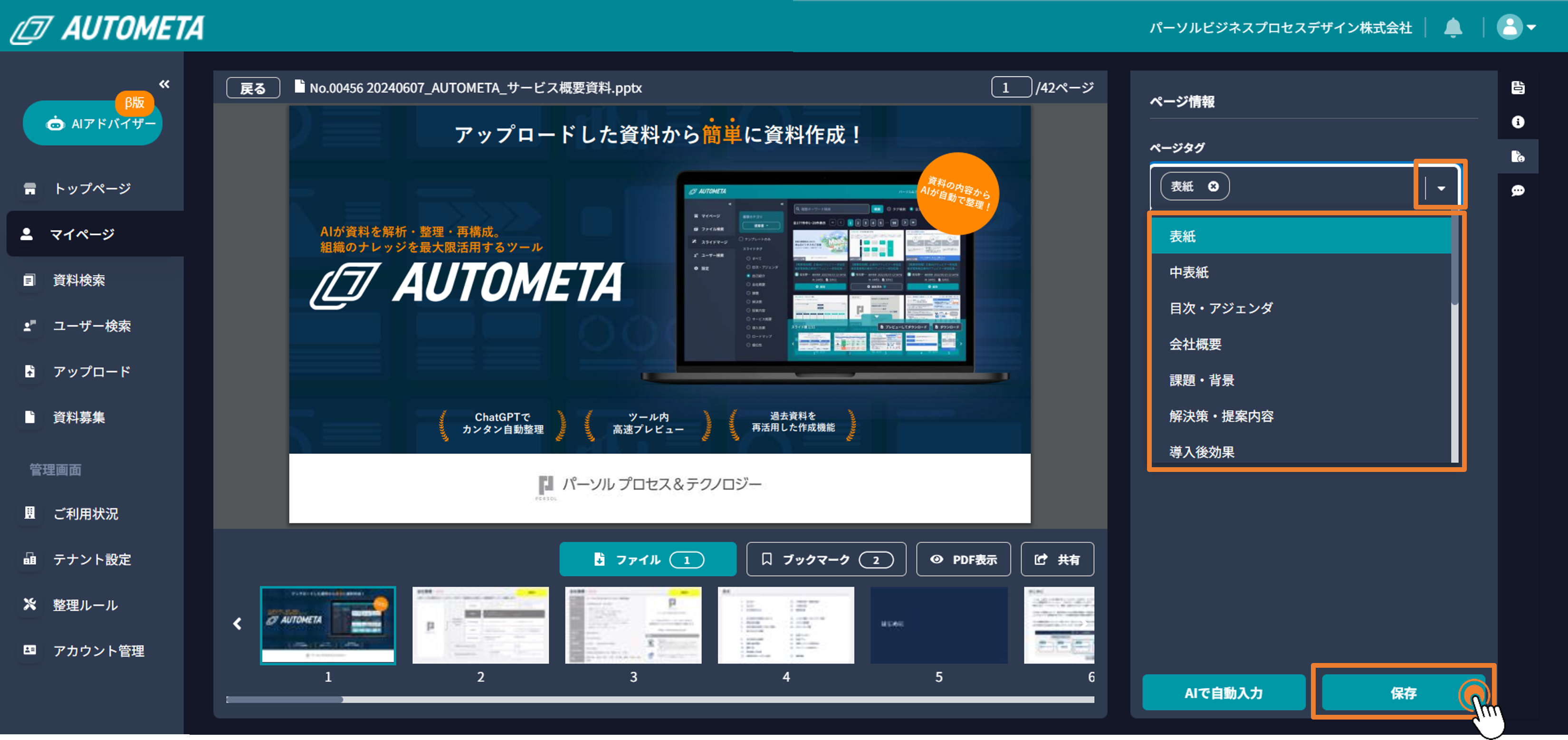The image size is (1568, 740).
Task: Select slide thumbnail 5
Action: tap(938, 625)
